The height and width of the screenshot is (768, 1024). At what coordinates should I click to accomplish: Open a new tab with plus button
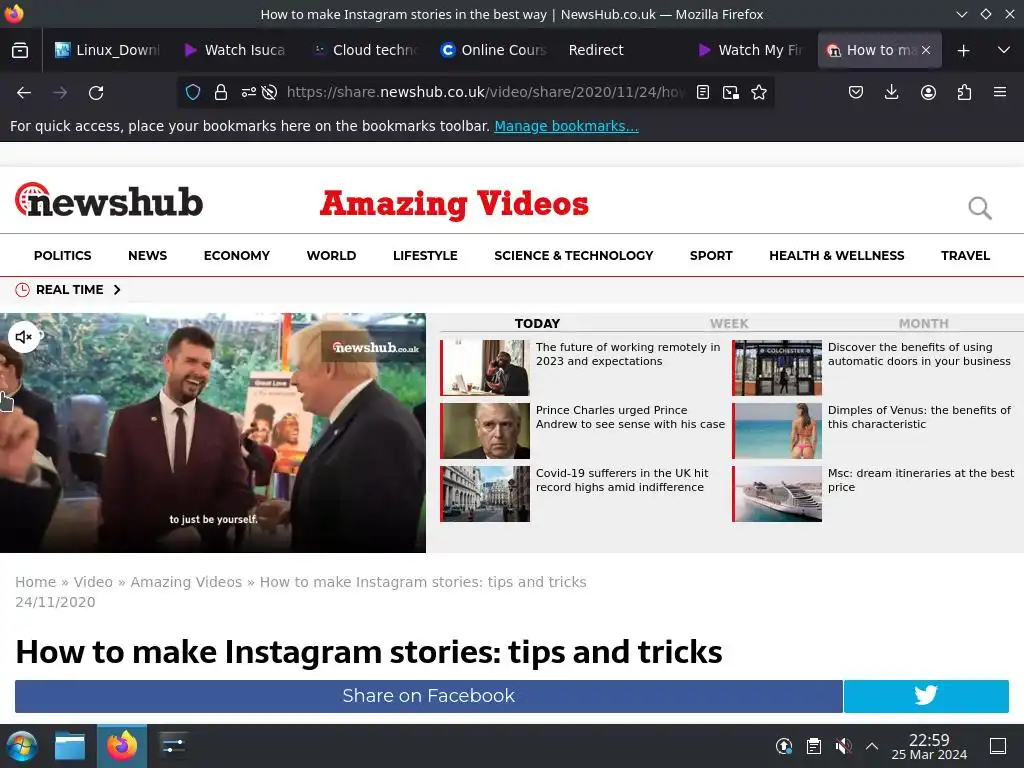963,50
